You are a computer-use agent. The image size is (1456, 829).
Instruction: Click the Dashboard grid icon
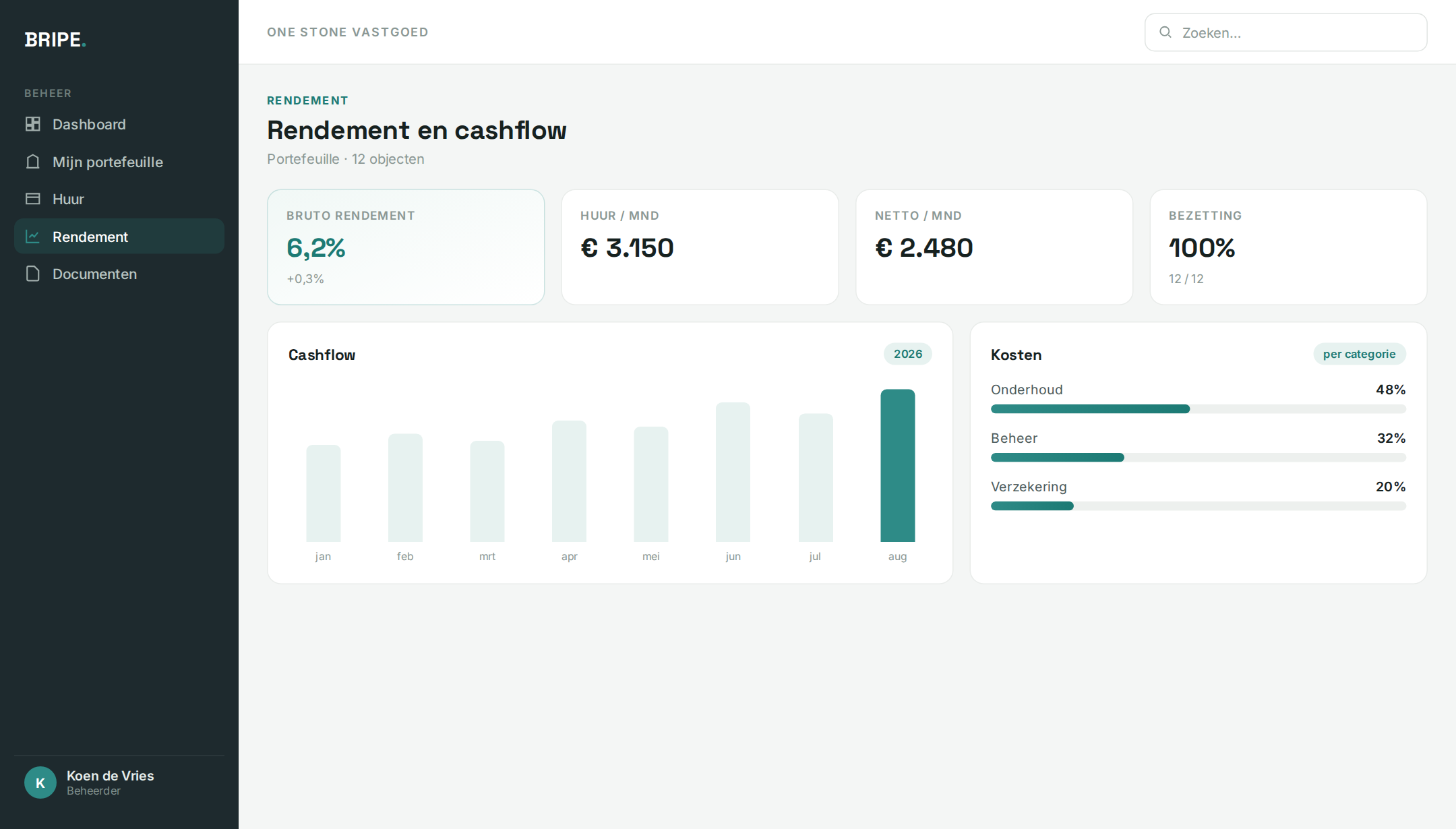(x=32, y=124)
